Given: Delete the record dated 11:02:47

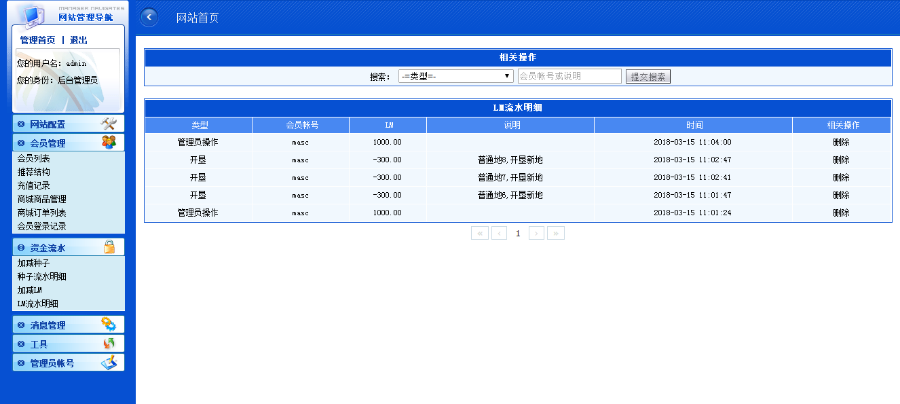Looking at the screenshot, I should pos(841,160).
